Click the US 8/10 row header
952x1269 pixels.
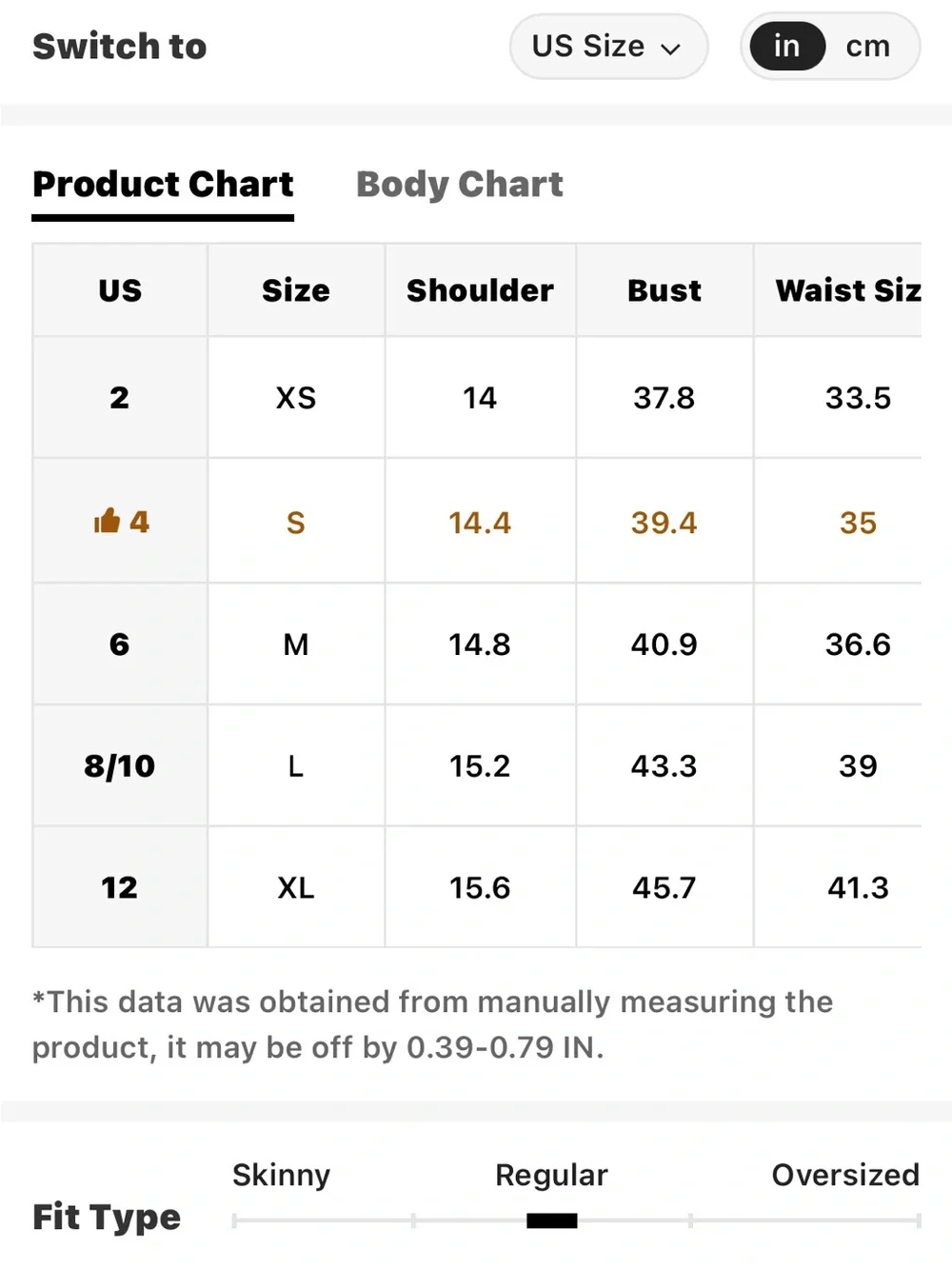pyautogui.click(x=120, y=765)
